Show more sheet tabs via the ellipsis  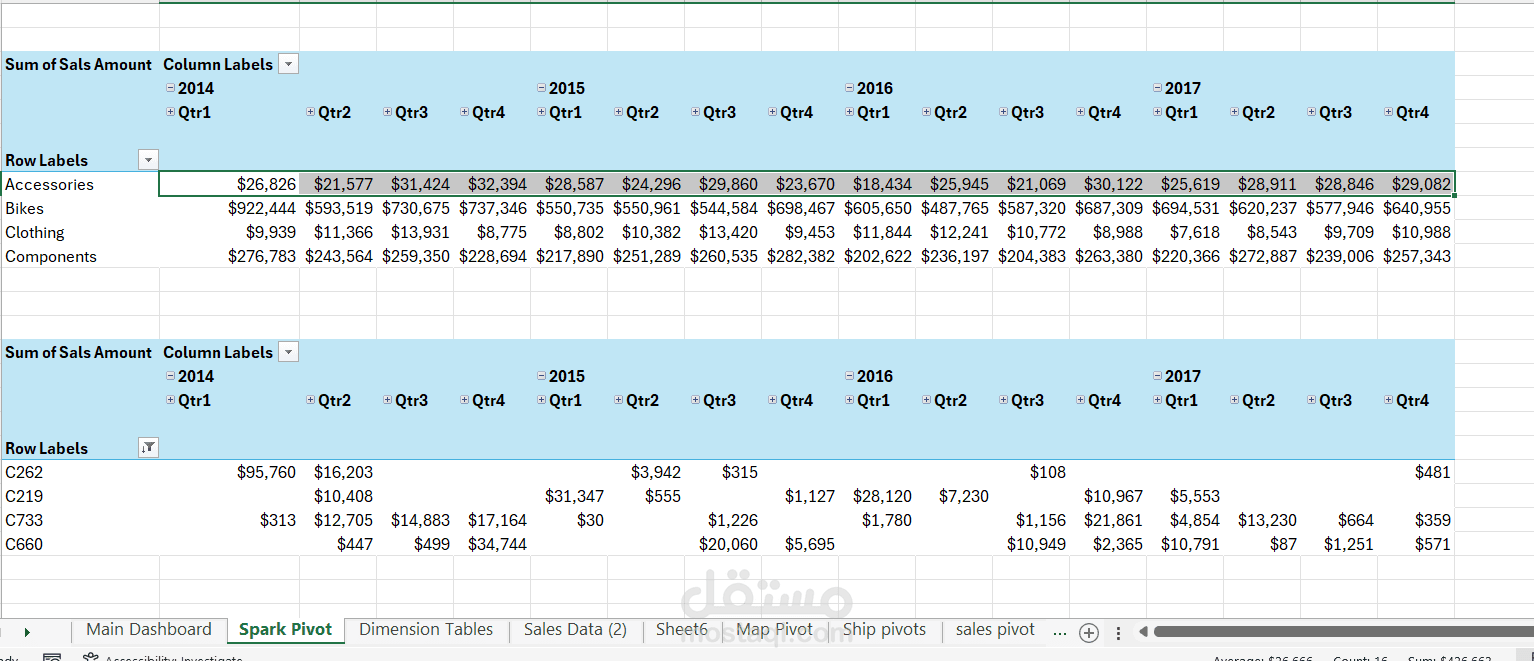click(1060, 632)
